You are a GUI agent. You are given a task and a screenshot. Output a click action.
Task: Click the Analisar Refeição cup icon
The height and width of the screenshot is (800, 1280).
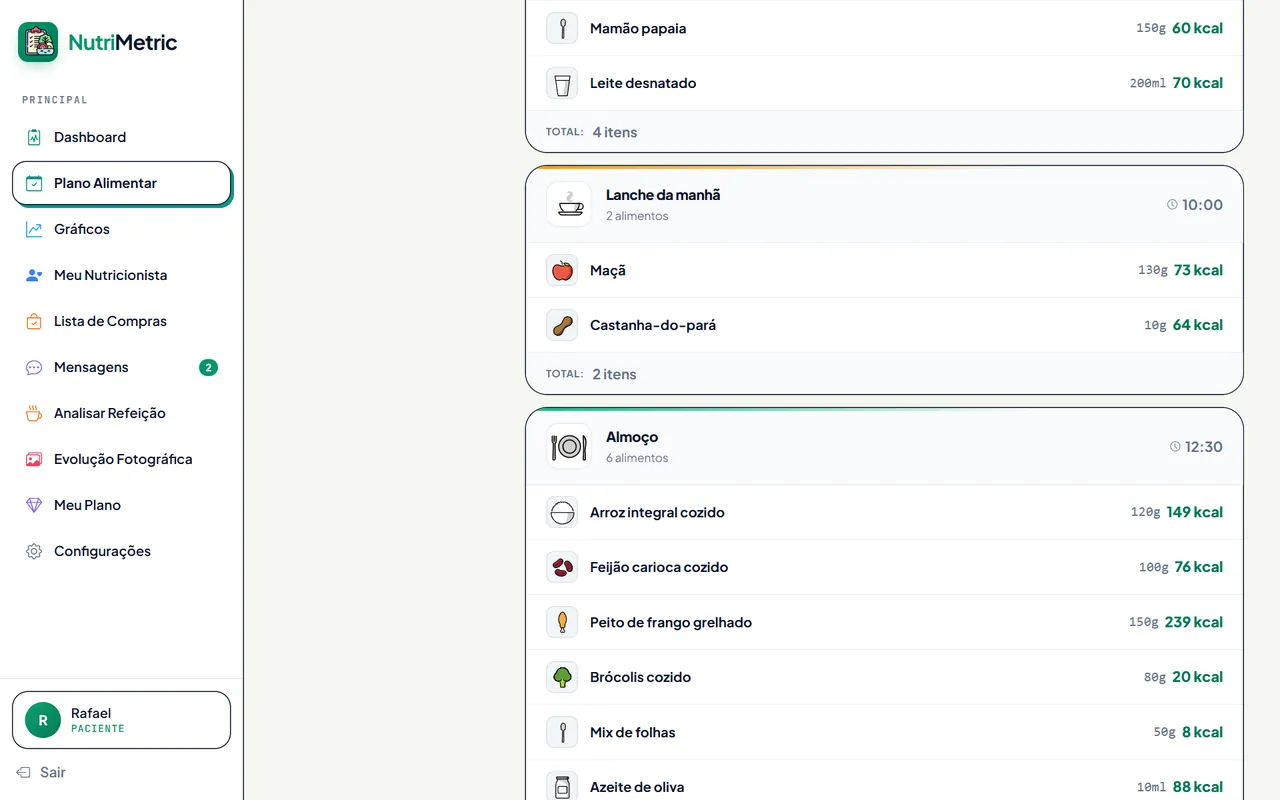point(34,413)
